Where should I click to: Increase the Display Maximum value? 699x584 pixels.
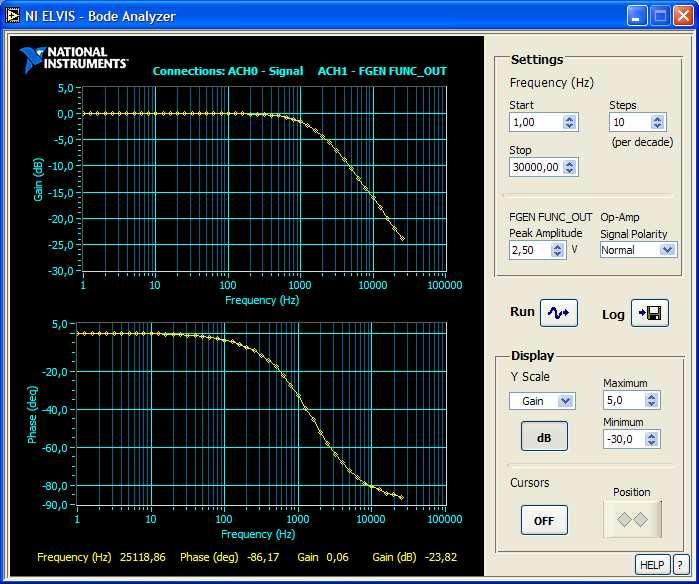click(x=651, y=397)
